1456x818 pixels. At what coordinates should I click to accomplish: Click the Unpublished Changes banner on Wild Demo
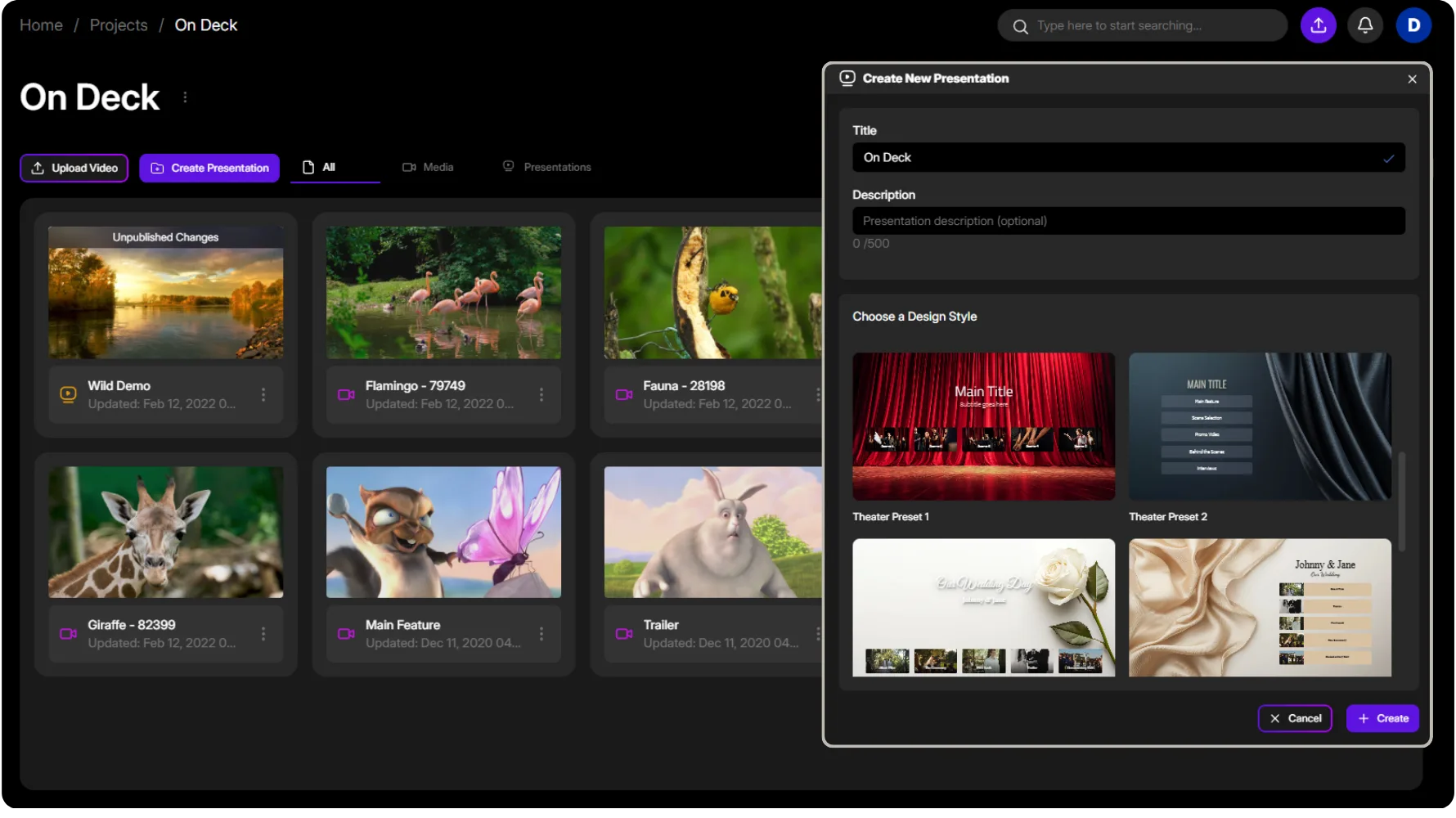coord(166,237)
